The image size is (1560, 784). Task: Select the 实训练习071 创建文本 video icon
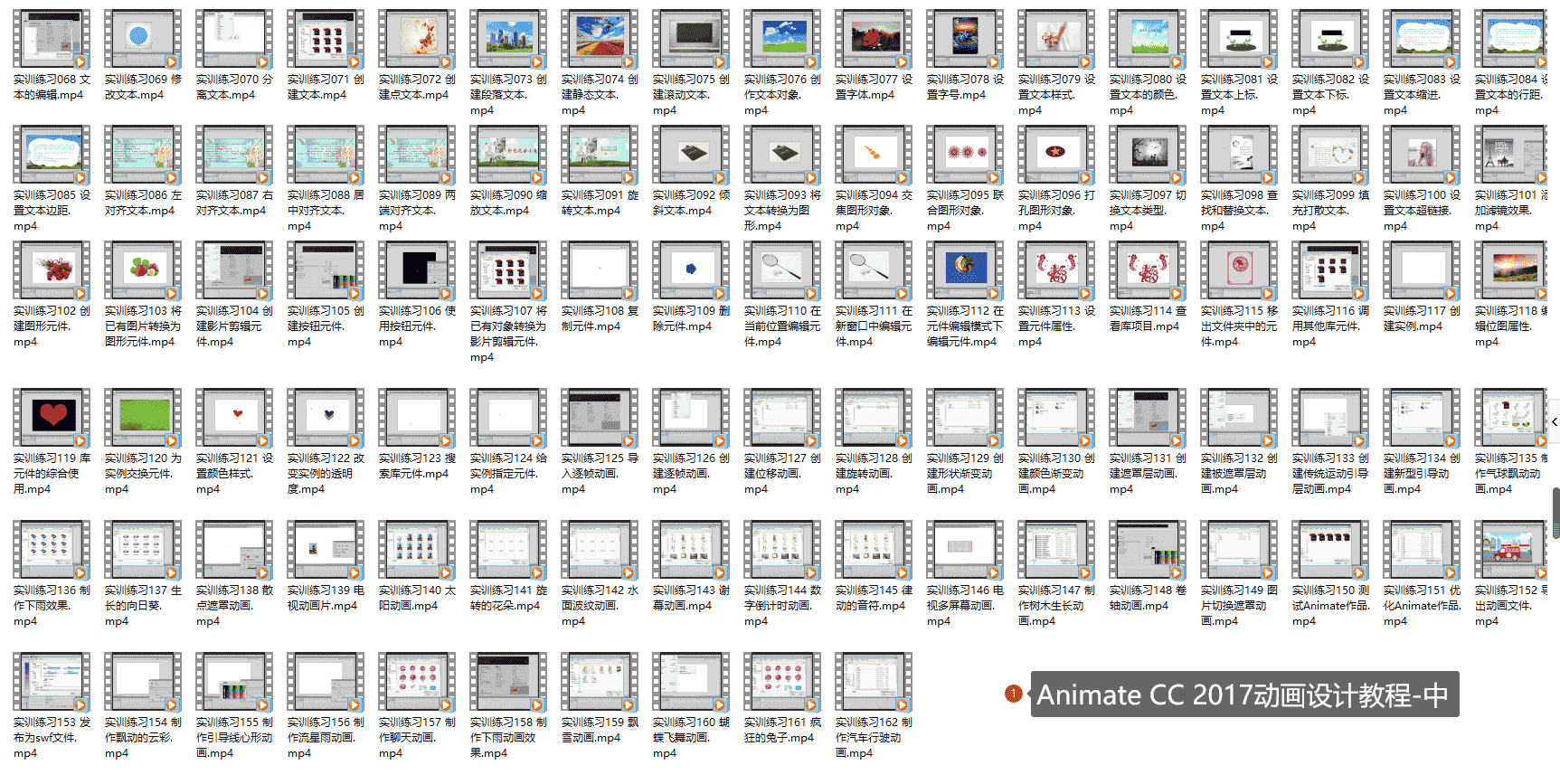point(326,40)
